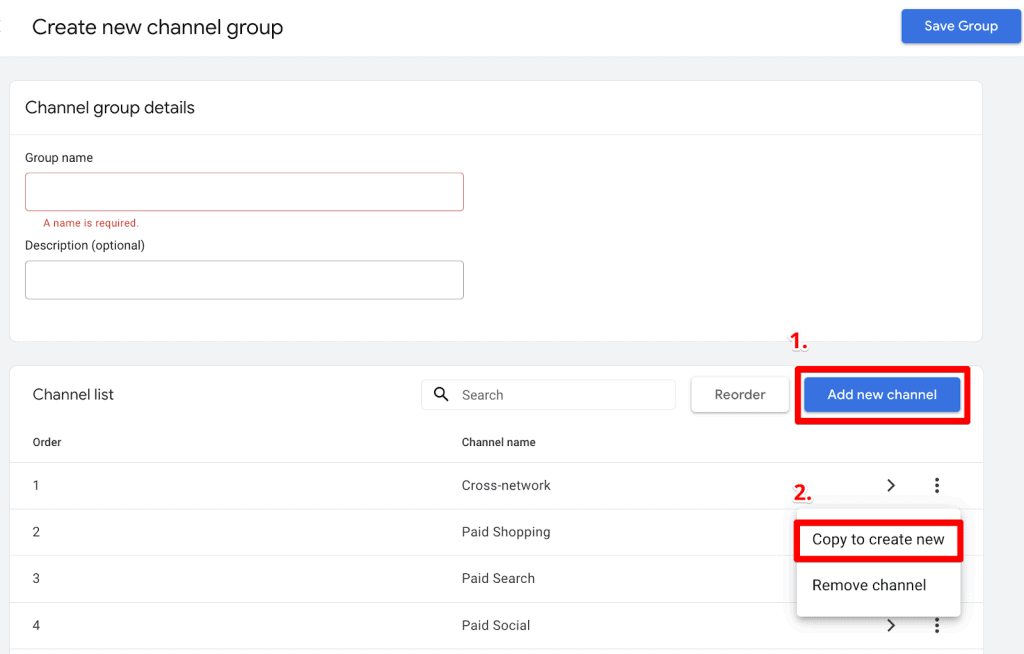The image size is (1024, 654).
Task: Click the magnifier icon in channel search
Action: 441,395
